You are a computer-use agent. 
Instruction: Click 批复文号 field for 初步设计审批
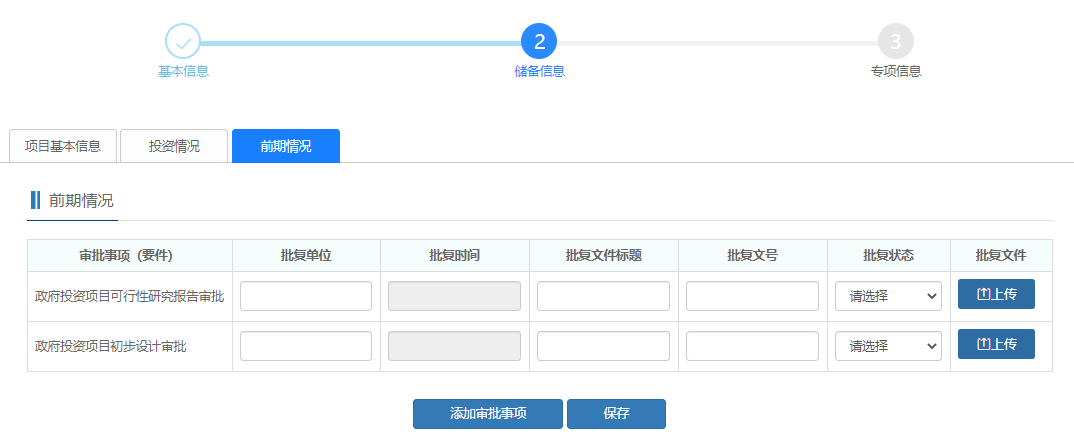tap(752, 346)
